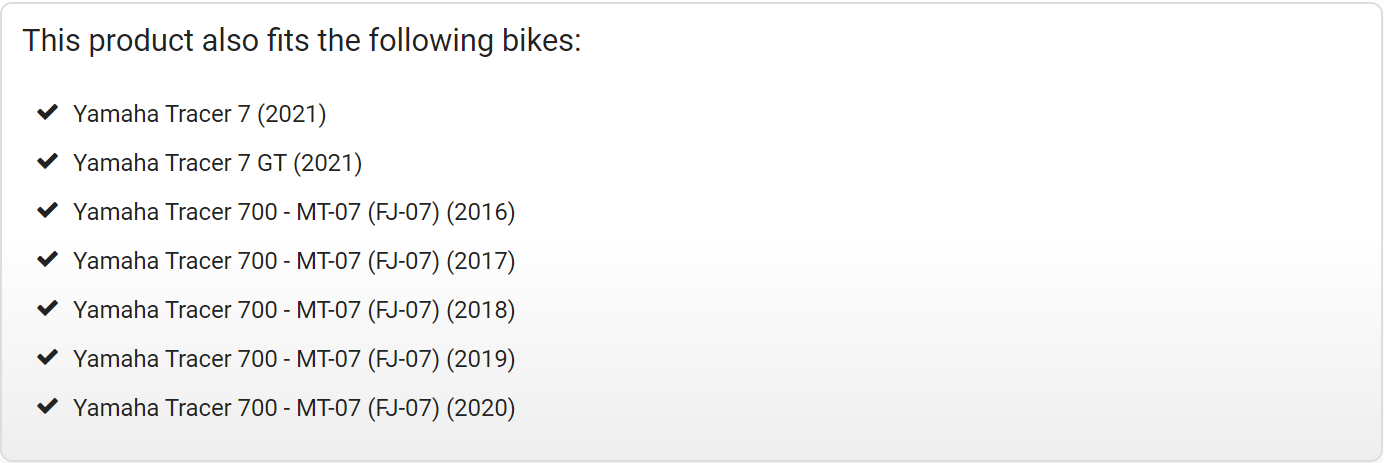This screenshot has height=463, width=1384.
Task: Choose the Tracer 700 - MT-07 (FJ-07) (2019) text
Action: (293, 359)
